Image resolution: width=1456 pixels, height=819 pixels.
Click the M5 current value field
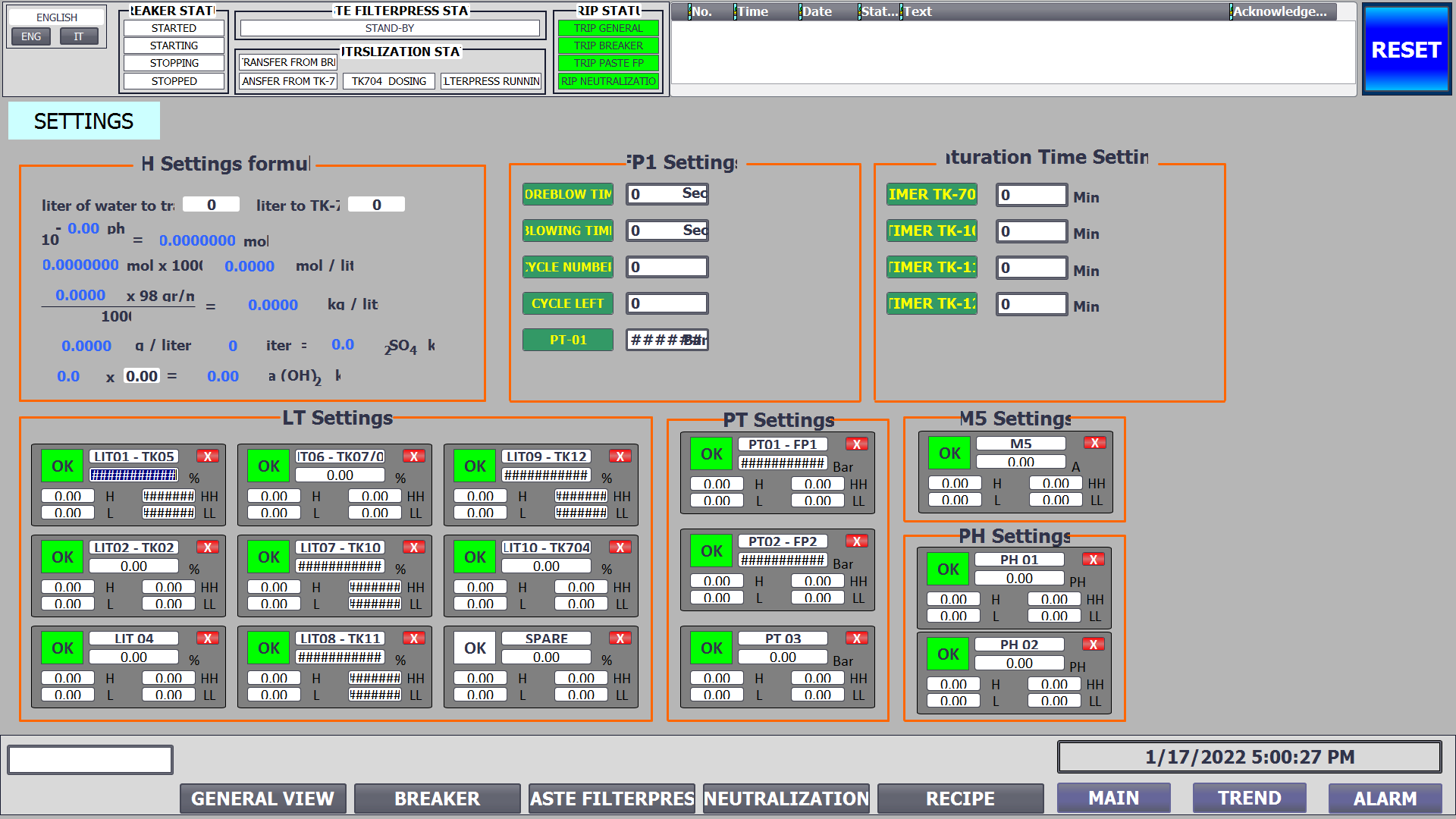click(1021, 462)
